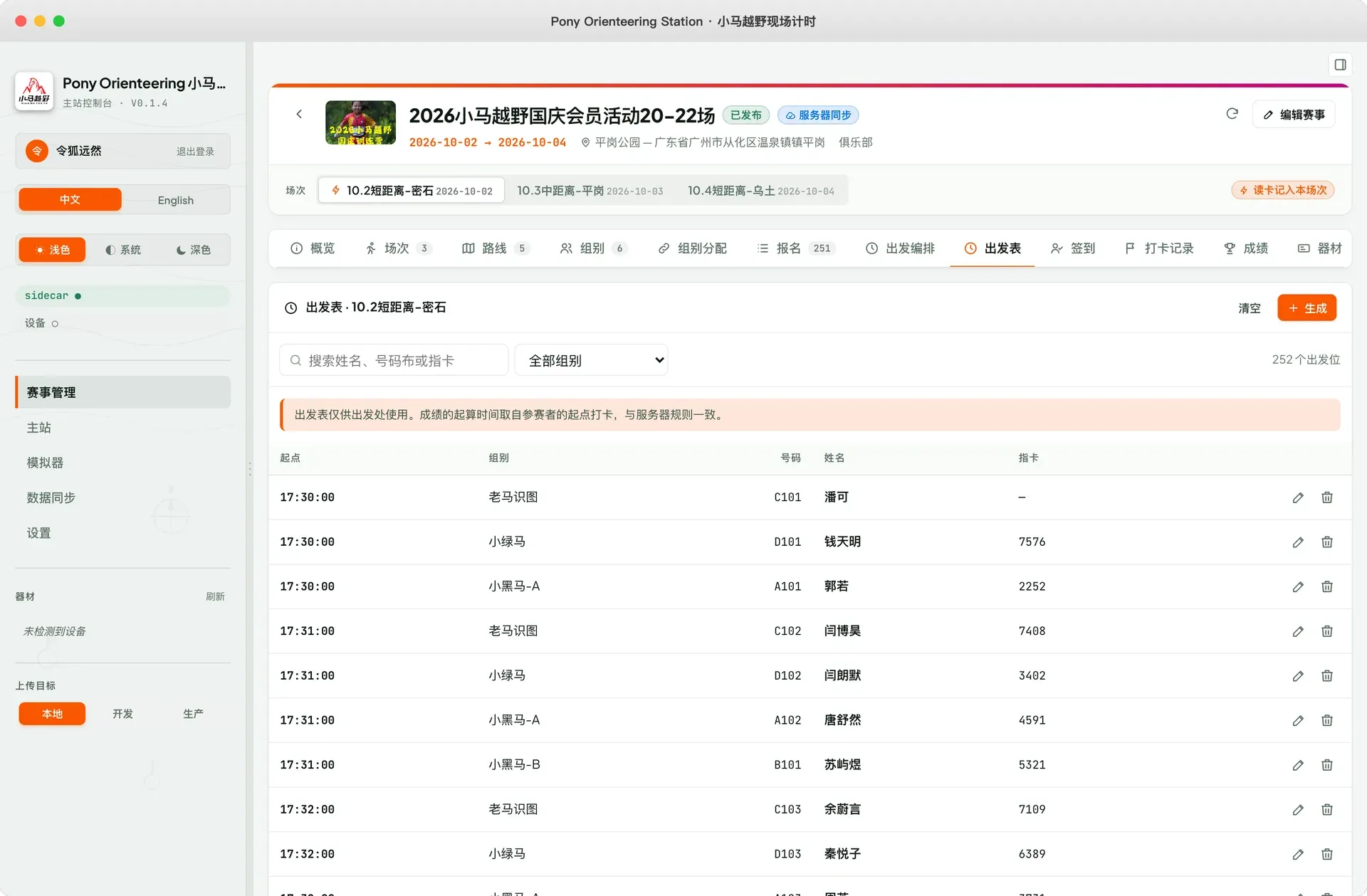Delete the 钱天明 start entry
Screen dimensions: 1367x896
[1327, 542]
